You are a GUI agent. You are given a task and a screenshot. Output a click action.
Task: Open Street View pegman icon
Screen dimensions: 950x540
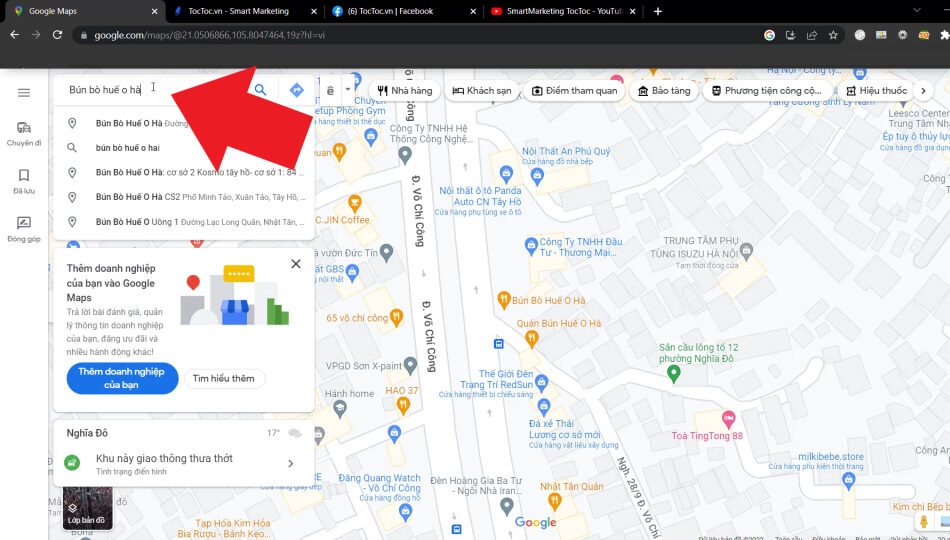(924, 521)
